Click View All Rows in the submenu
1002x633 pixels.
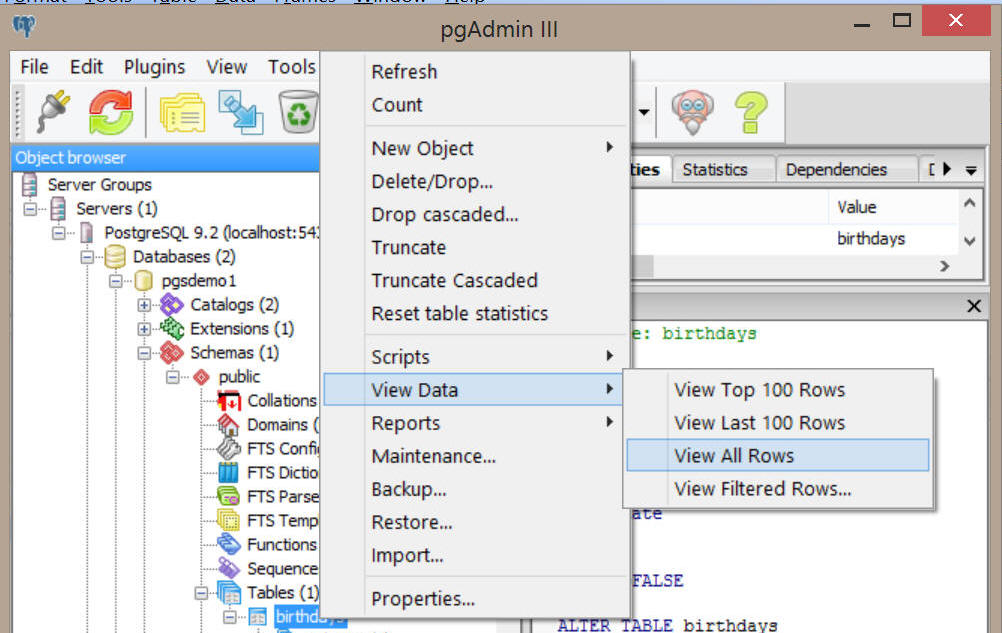coord(778,455)
